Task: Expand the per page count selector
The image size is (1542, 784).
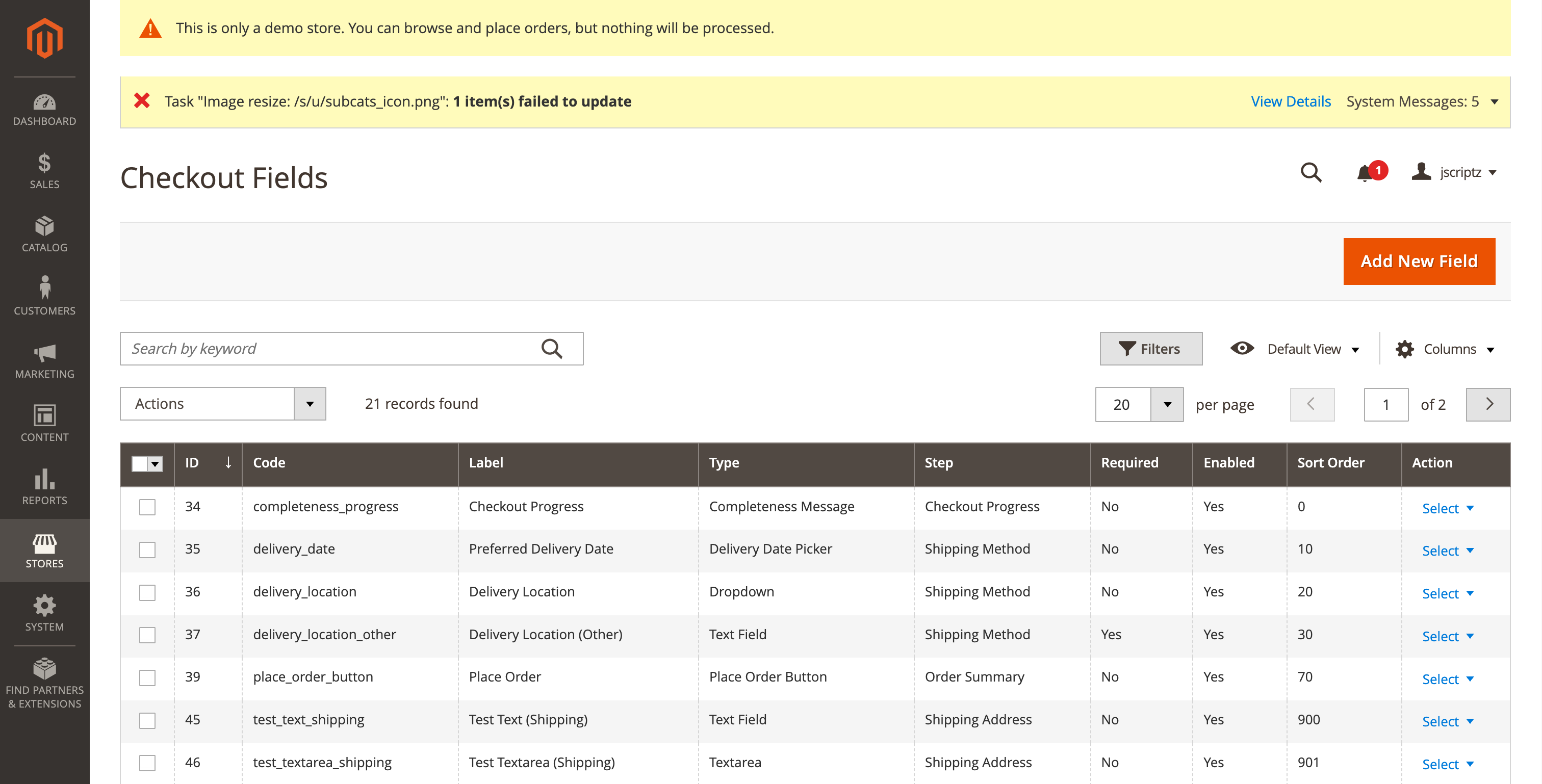Action: pos(1167,405)
